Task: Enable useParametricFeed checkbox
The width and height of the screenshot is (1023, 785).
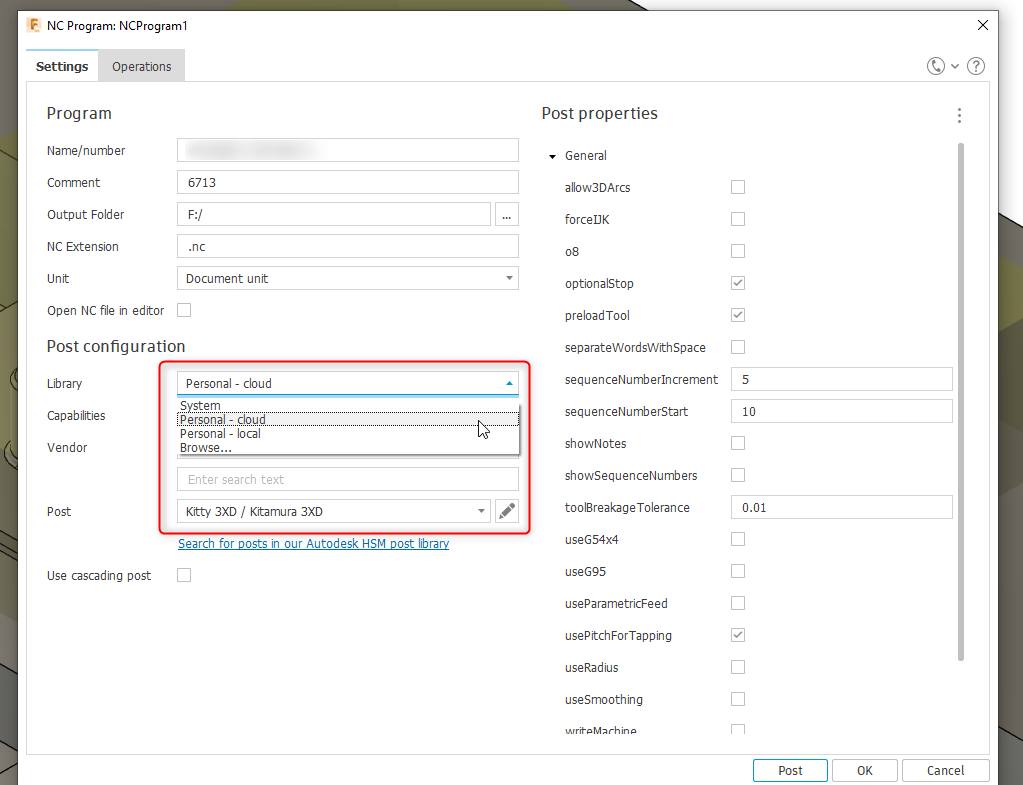Action: coord(738,603)
